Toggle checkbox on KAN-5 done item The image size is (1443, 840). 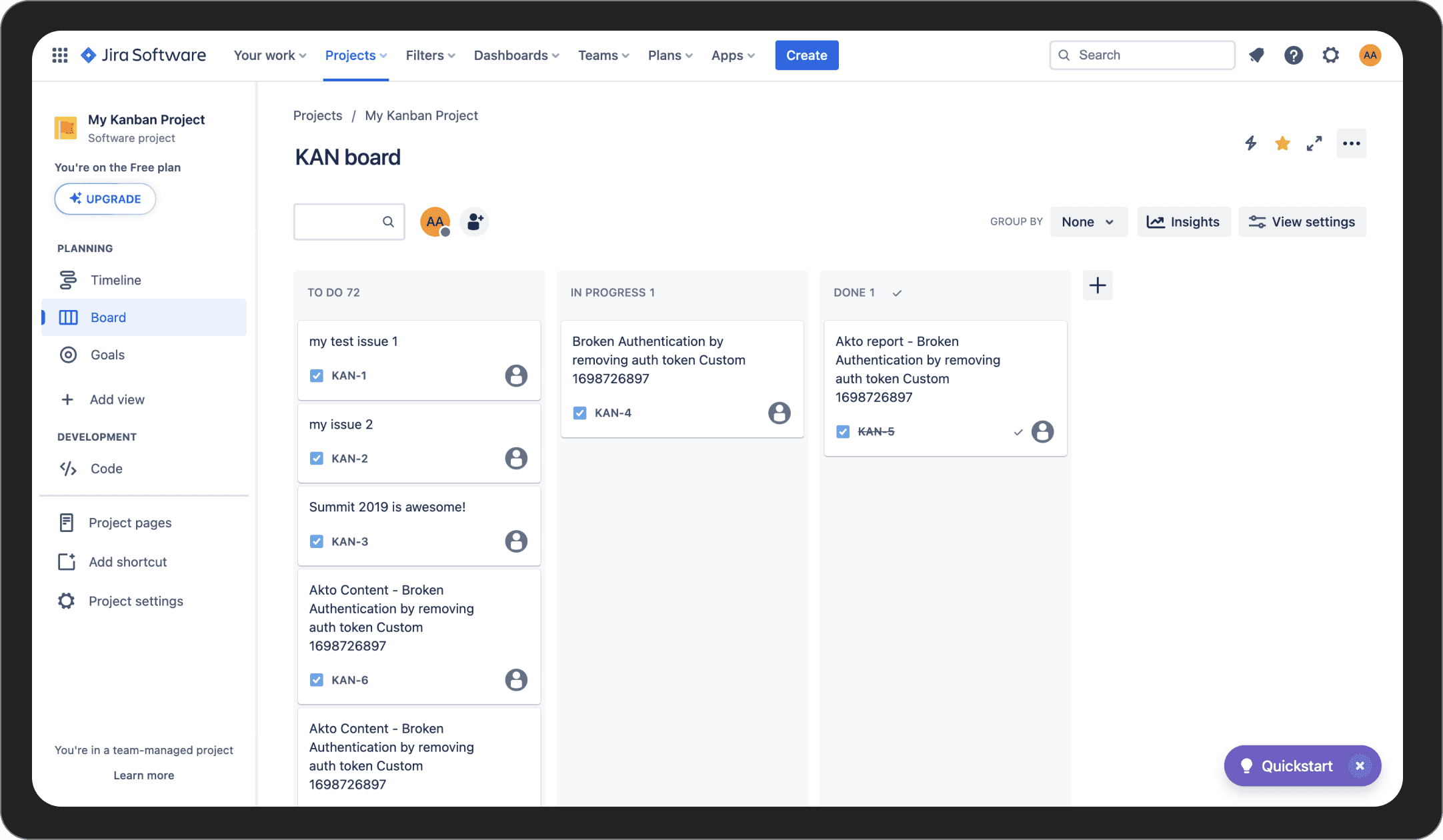point(843,431)
